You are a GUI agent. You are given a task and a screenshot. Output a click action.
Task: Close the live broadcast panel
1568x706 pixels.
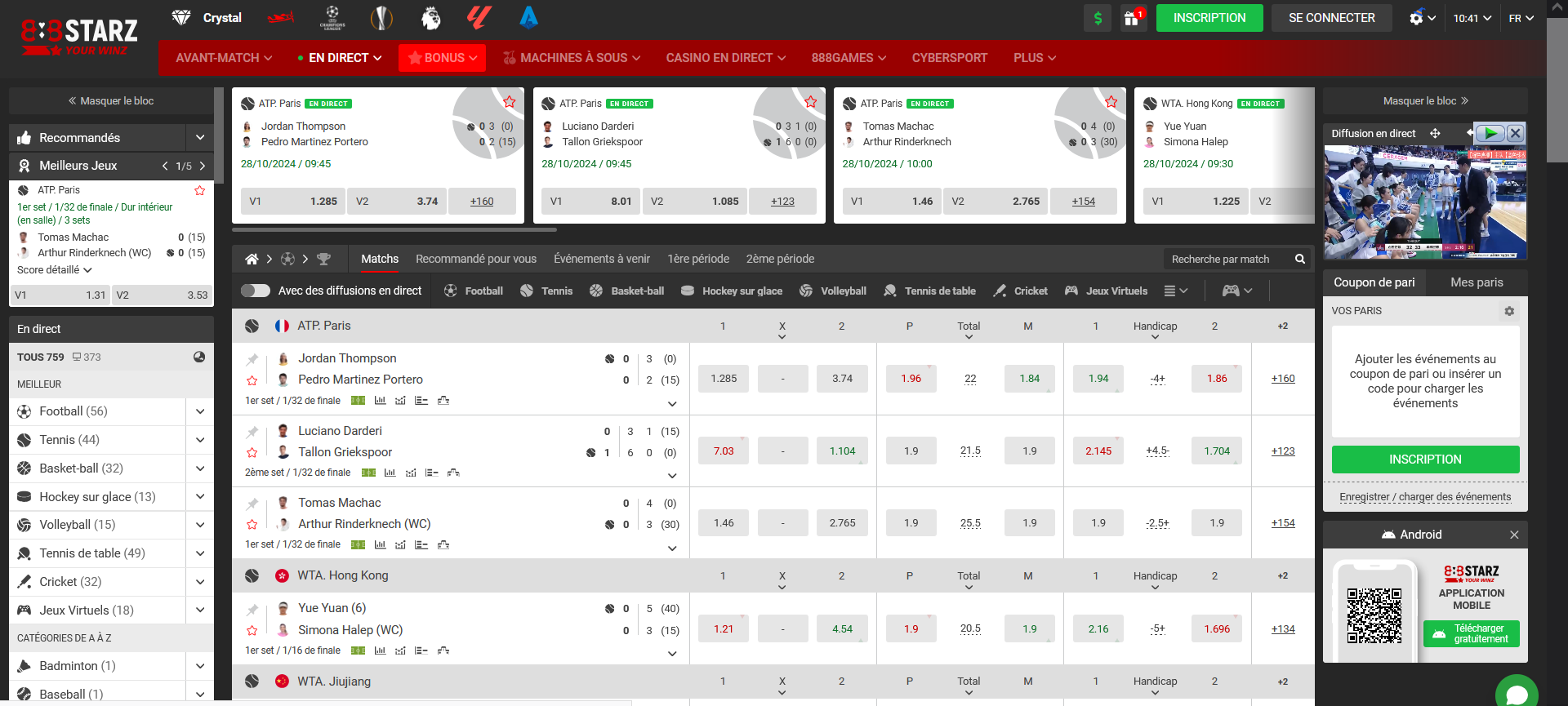1515,133
